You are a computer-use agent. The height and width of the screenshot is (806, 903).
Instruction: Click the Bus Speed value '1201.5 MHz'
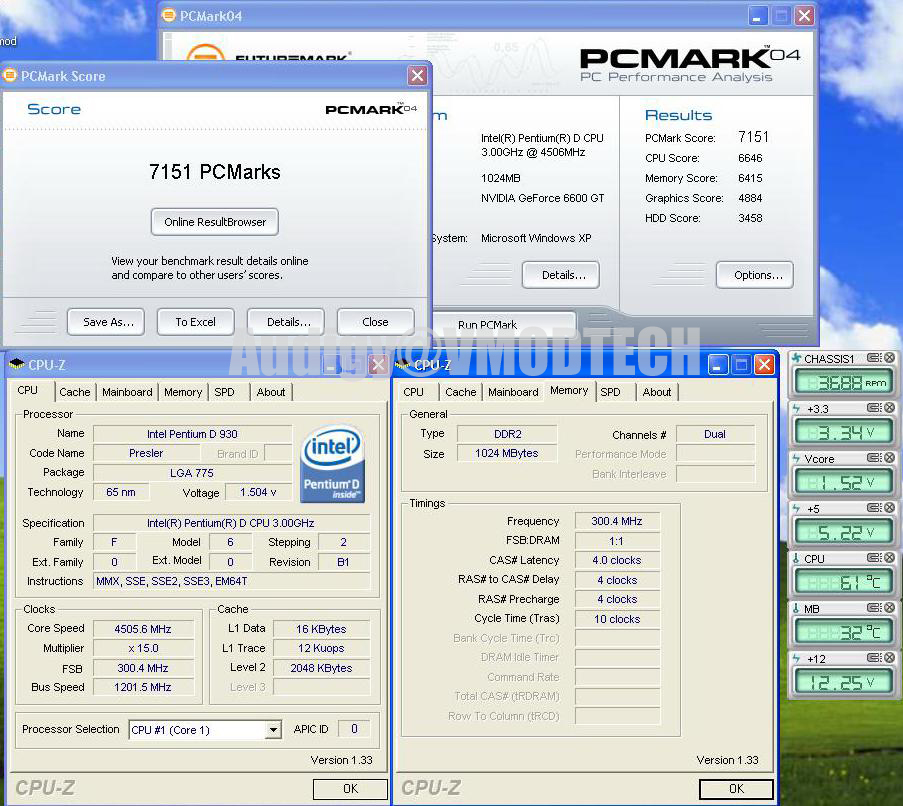pyautogui.click(x=143, y=687)
